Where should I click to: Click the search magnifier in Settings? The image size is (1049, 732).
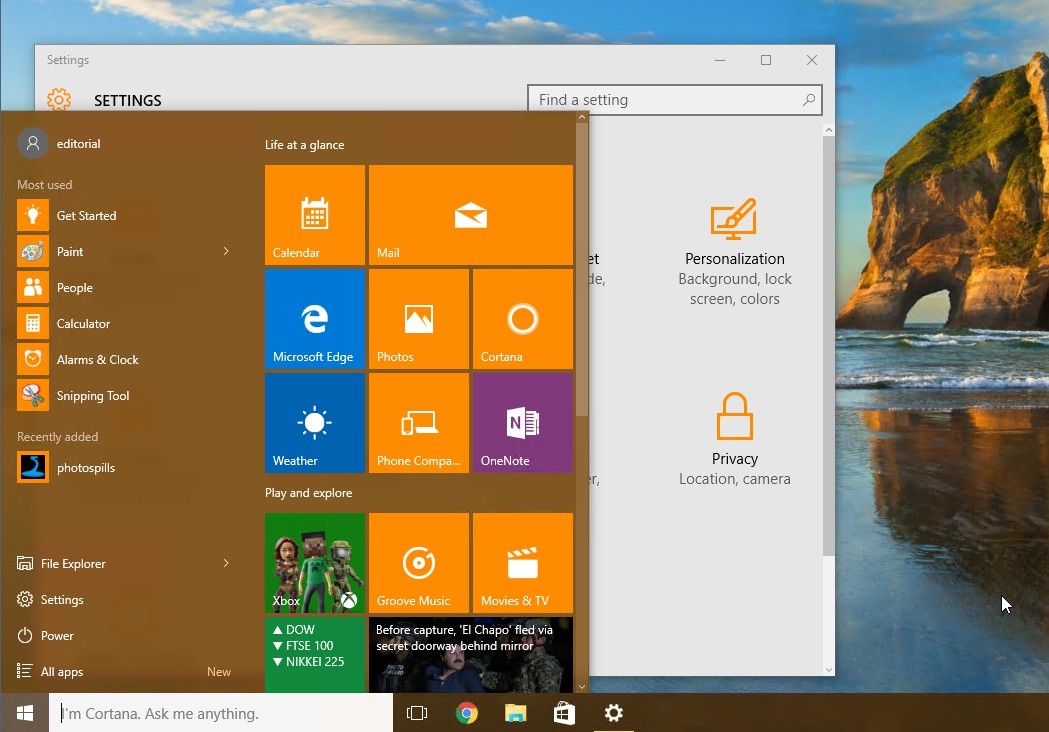click(809, 100)
